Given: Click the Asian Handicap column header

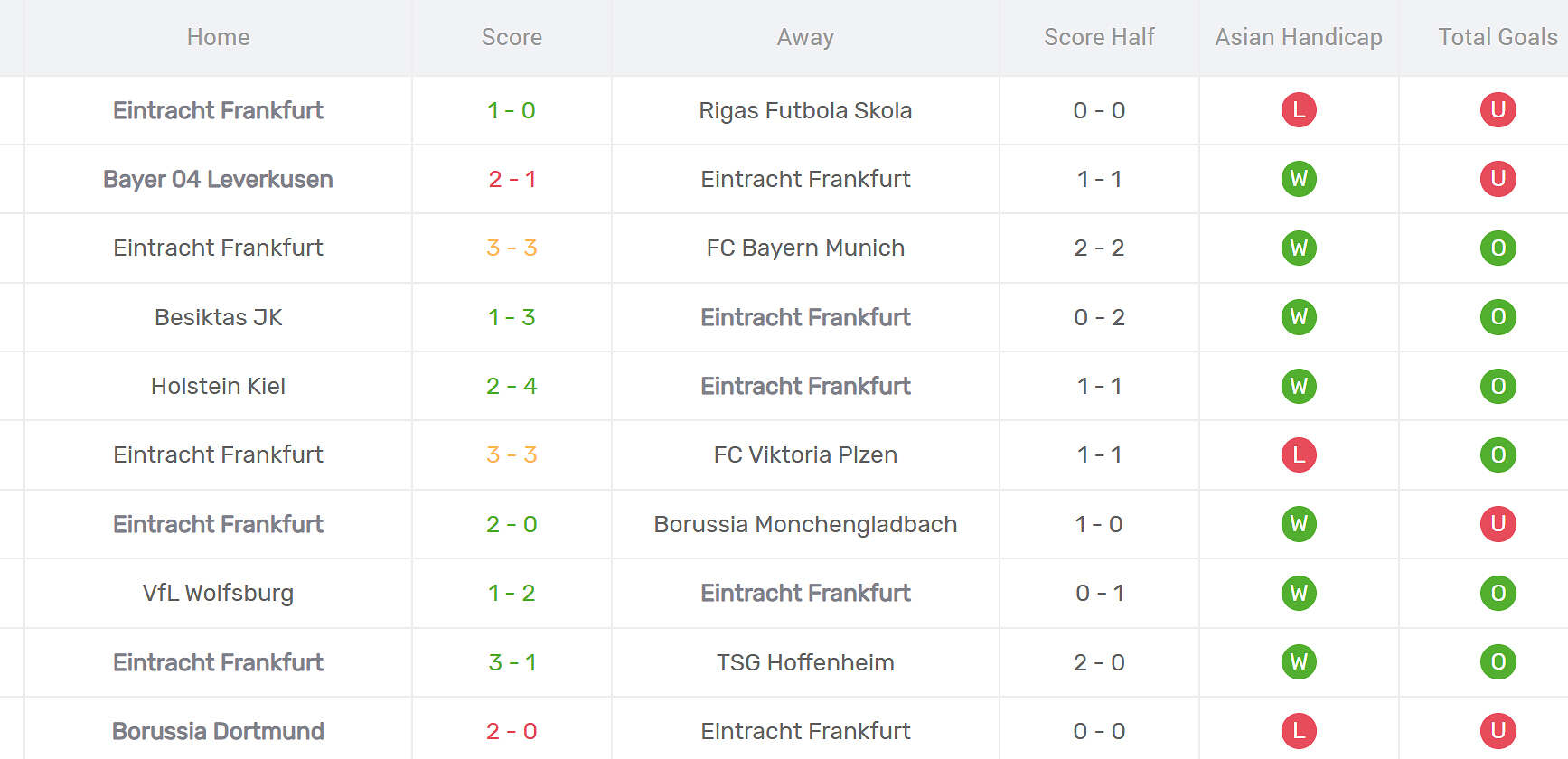Looking at the screenshot, I should pos(1299,37).
